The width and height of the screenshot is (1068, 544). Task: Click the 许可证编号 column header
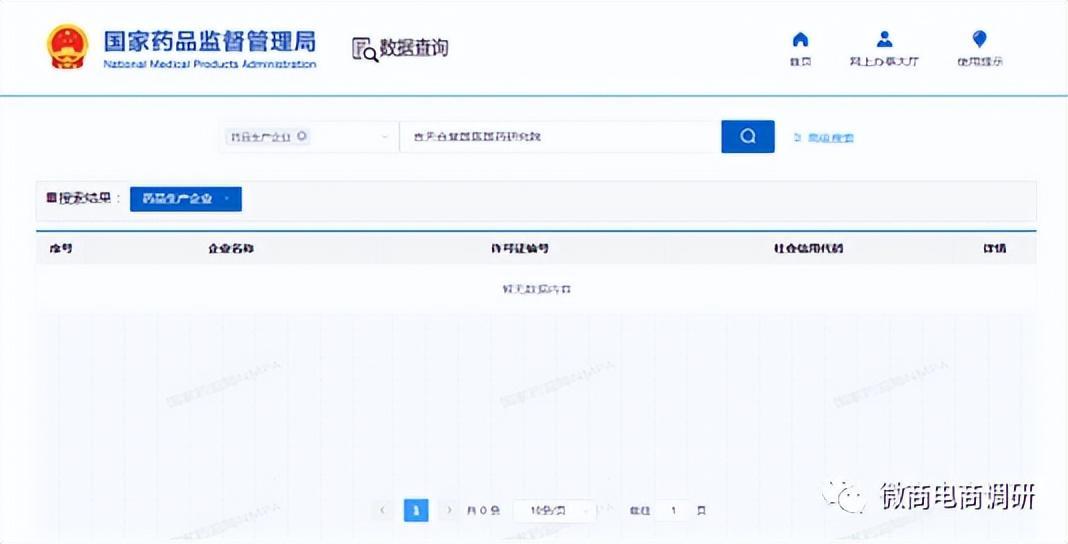[x=519, y=248]
